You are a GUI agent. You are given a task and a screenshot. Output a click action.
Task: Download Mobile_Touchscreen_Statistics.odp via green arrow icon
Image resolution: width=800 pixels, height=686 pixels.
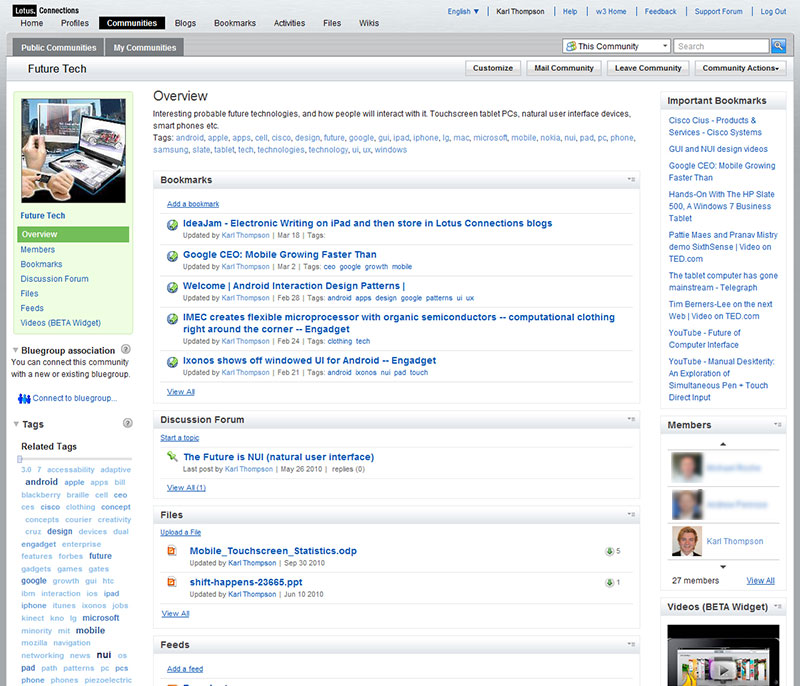click(609, 551)
